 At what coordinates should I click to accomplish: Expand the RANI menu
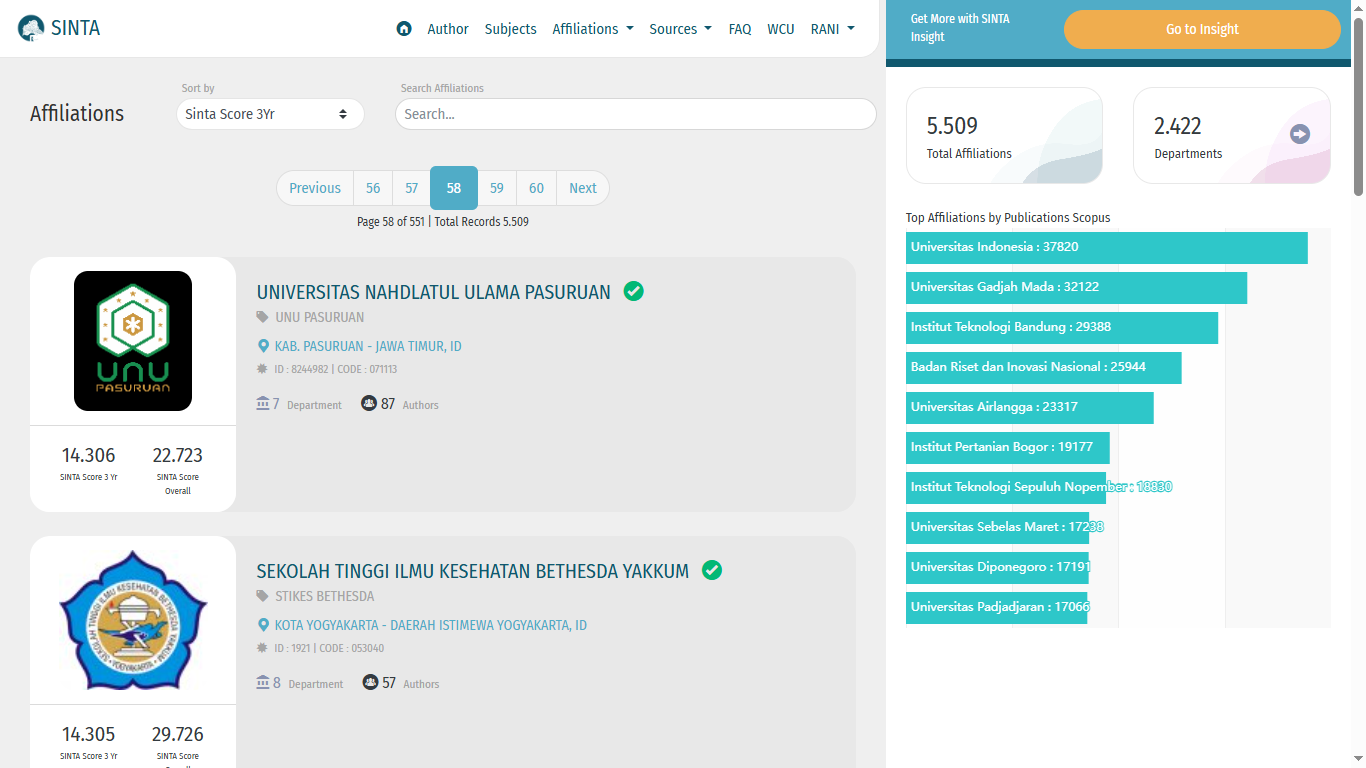pyautogui.click(x=833, y=29)
